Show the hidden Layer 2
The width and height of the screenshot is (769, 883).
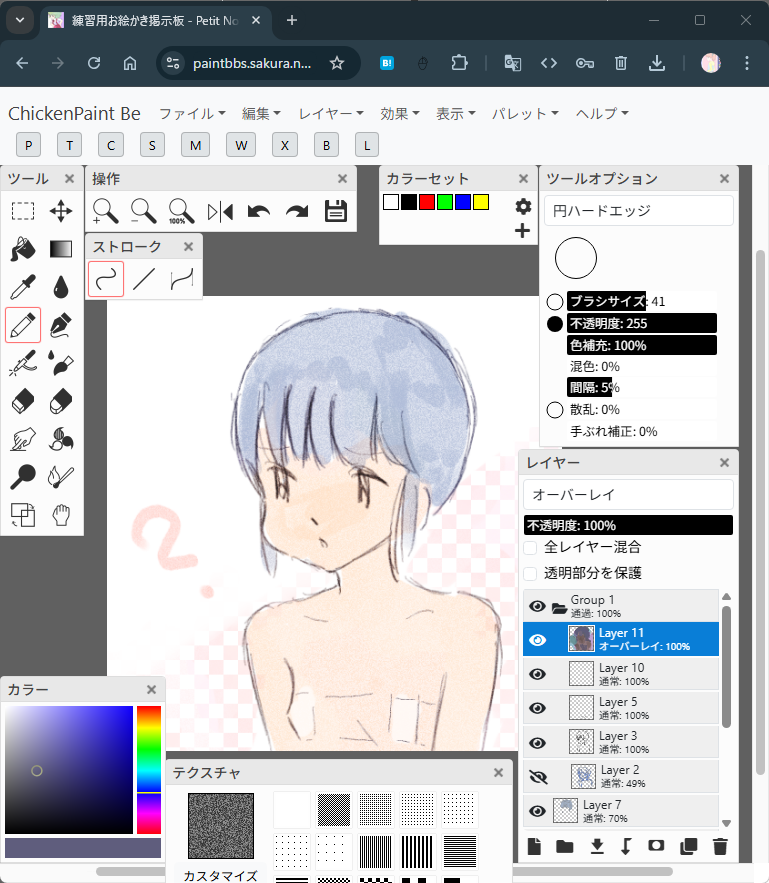coord(538,778)
